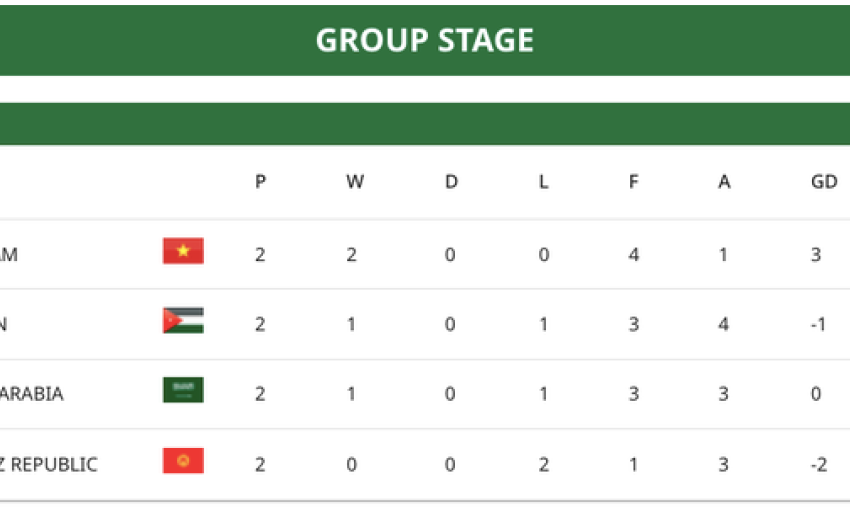Open the KYRGYZ REPUBLIC team name
This screenshot has width=850, height=512.
[49, 465]
